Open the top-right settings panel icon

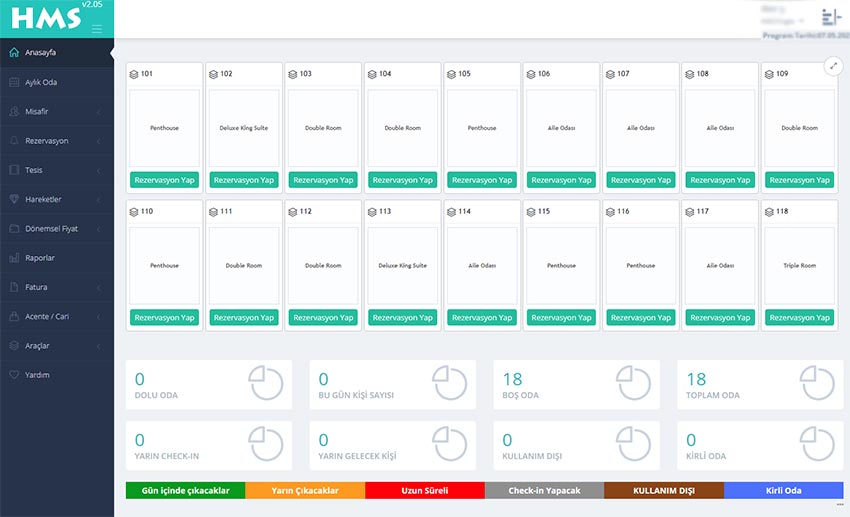pos(831,17)
